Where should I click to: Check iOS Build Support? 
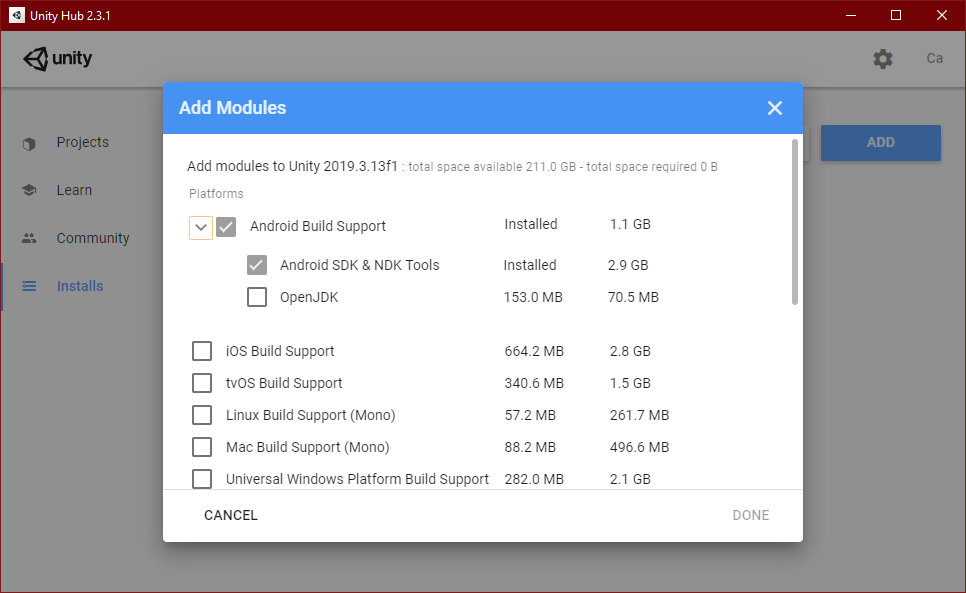[x=202, y=351]
